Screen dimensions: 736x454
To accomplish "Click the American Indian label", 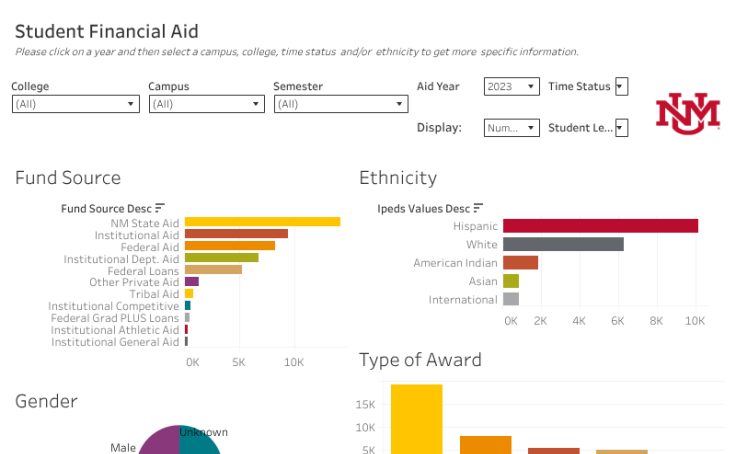I will [x=455, y=263].
